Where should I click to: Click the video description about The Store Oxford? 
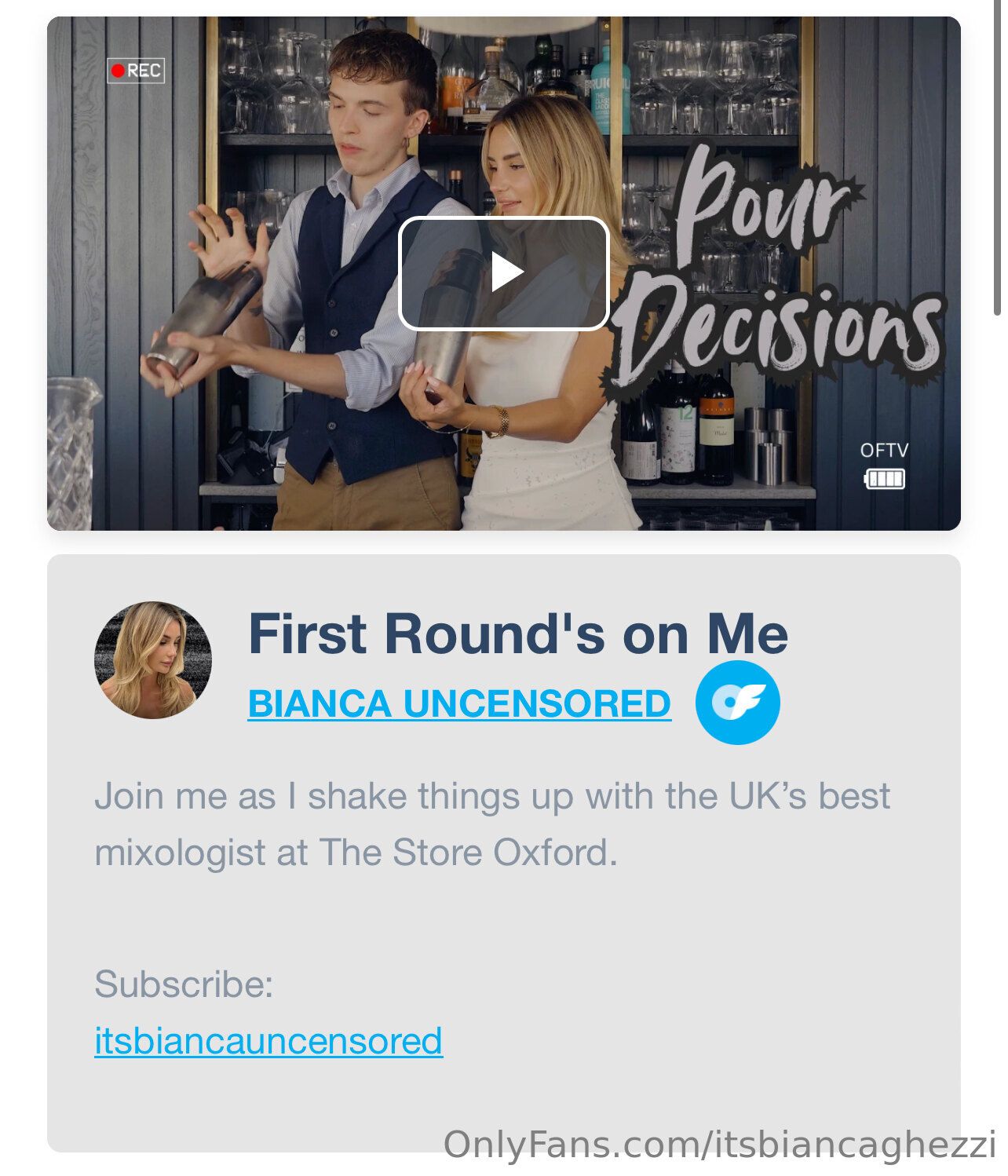click(492, 824)
